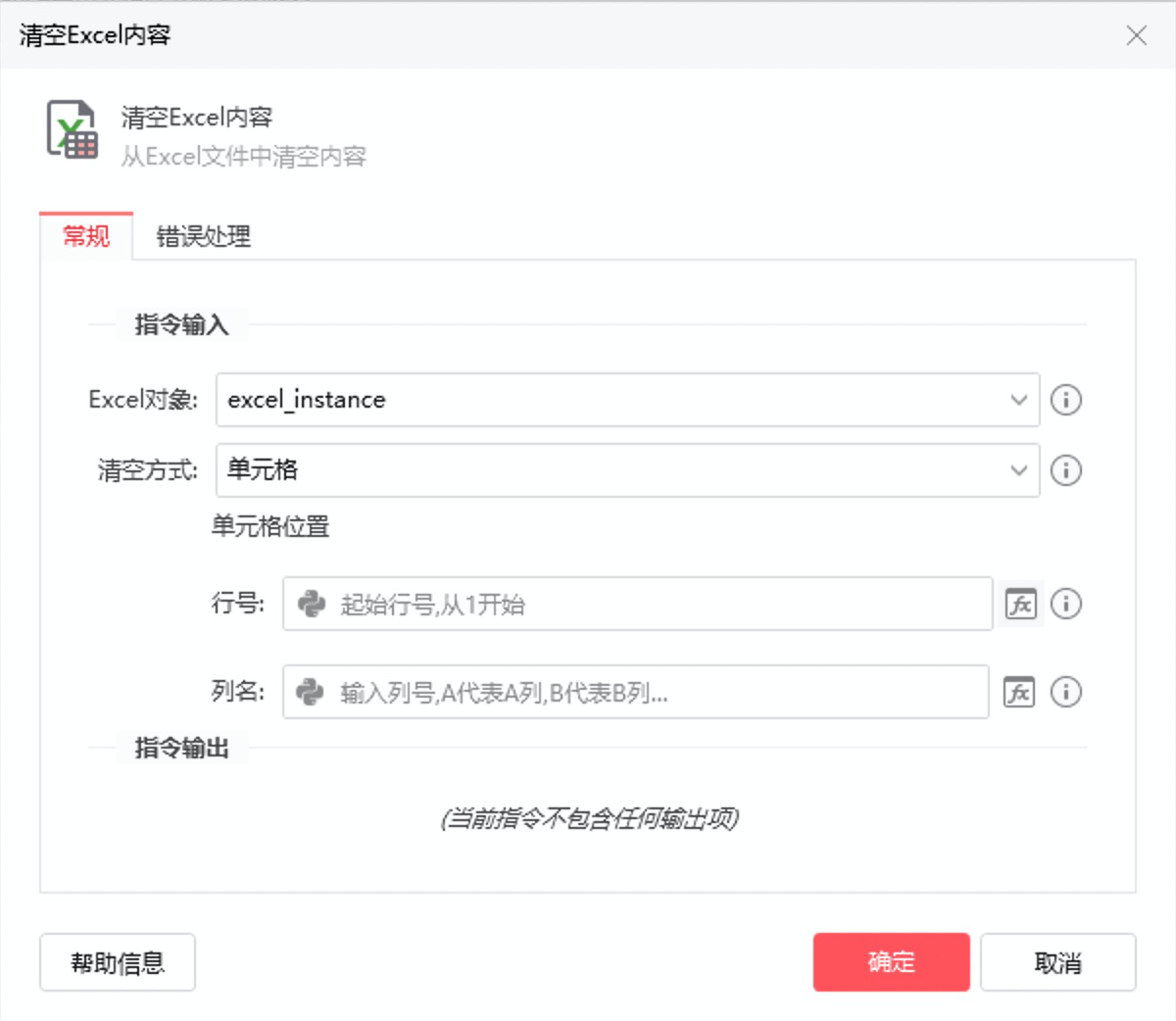The image size is (1176, 1021).
Task: Click the 指令输出 section heading
Action: click(182, 748)
